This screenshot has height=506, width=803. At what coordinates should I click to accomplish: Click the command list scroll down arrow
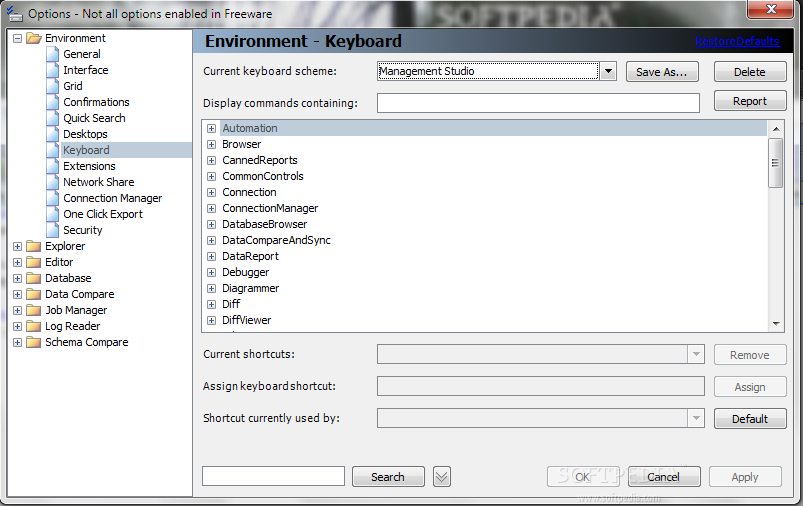pos(776,324)
